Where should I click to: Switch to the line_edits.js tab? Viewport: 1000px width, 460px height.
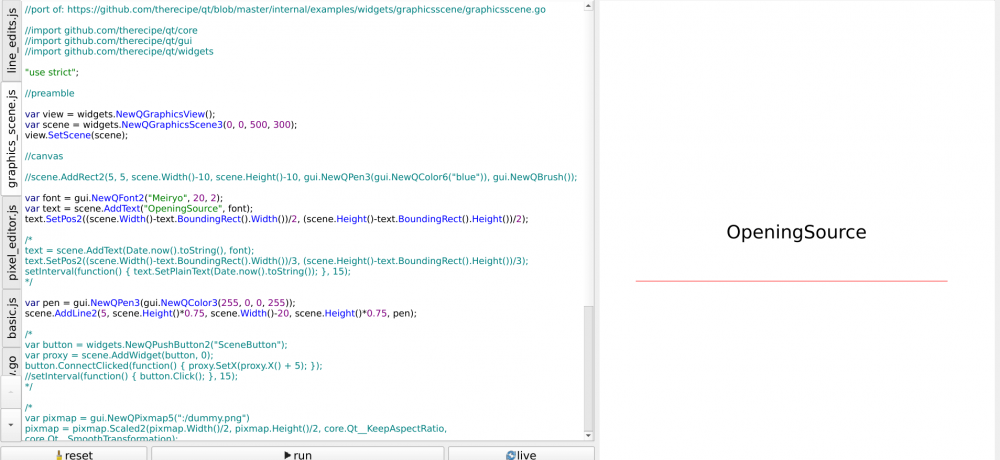pyautogui.click(x=11, y=41)
